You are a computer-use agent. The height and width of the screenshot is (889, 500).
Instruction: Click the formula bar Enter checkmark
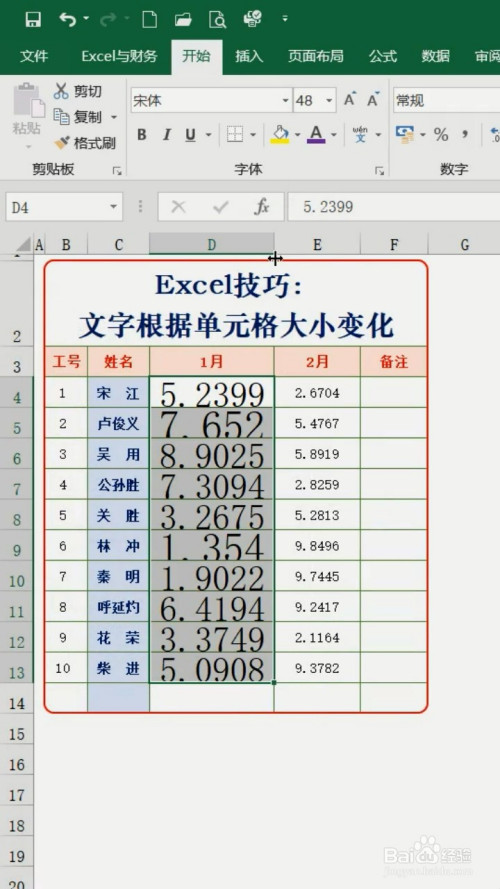(x=221, y=207)
